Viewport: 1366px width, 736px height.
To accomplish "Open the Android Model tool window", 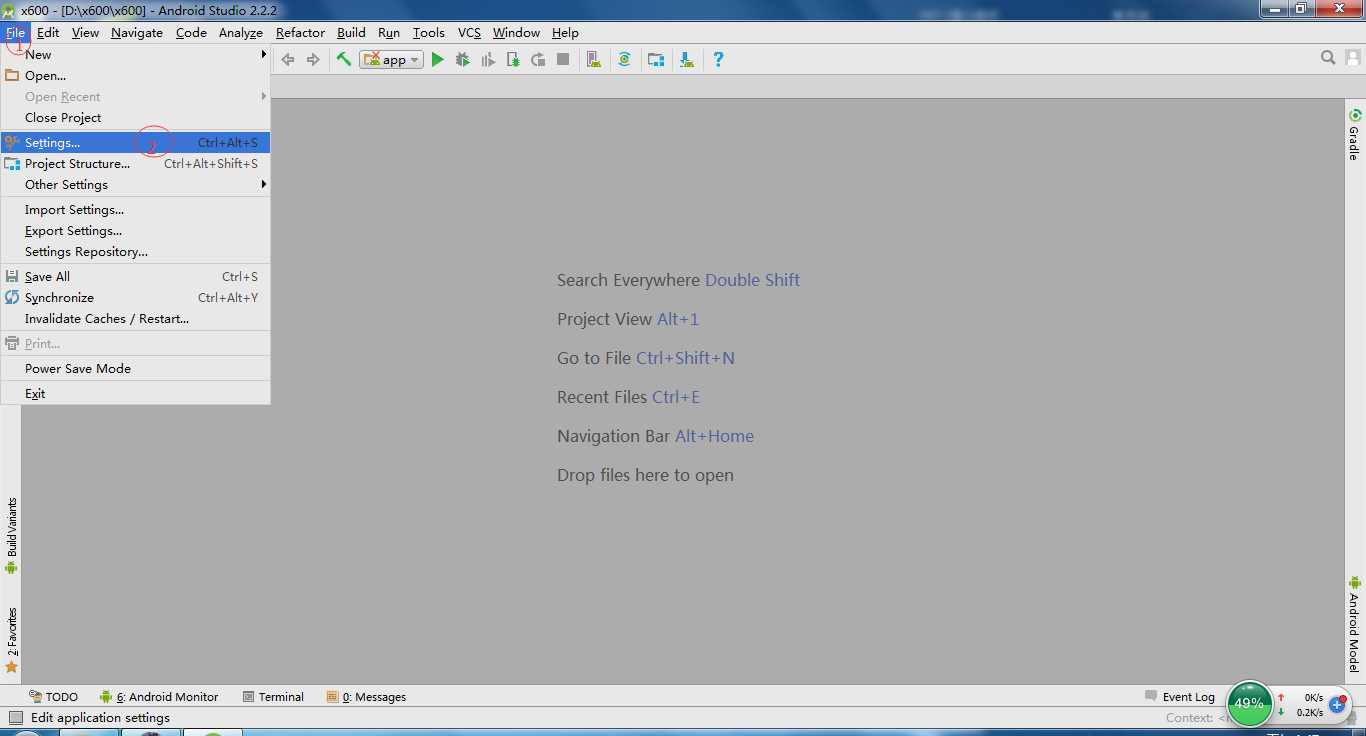I will (1355, 624).
